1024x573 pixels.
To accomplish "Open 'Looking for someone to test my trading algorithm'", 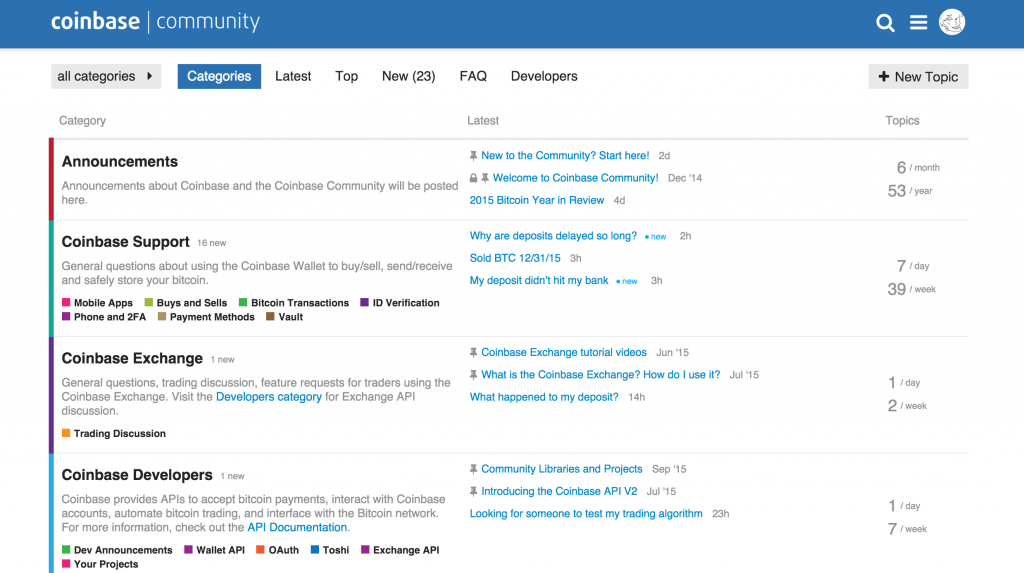I will 586,514.
